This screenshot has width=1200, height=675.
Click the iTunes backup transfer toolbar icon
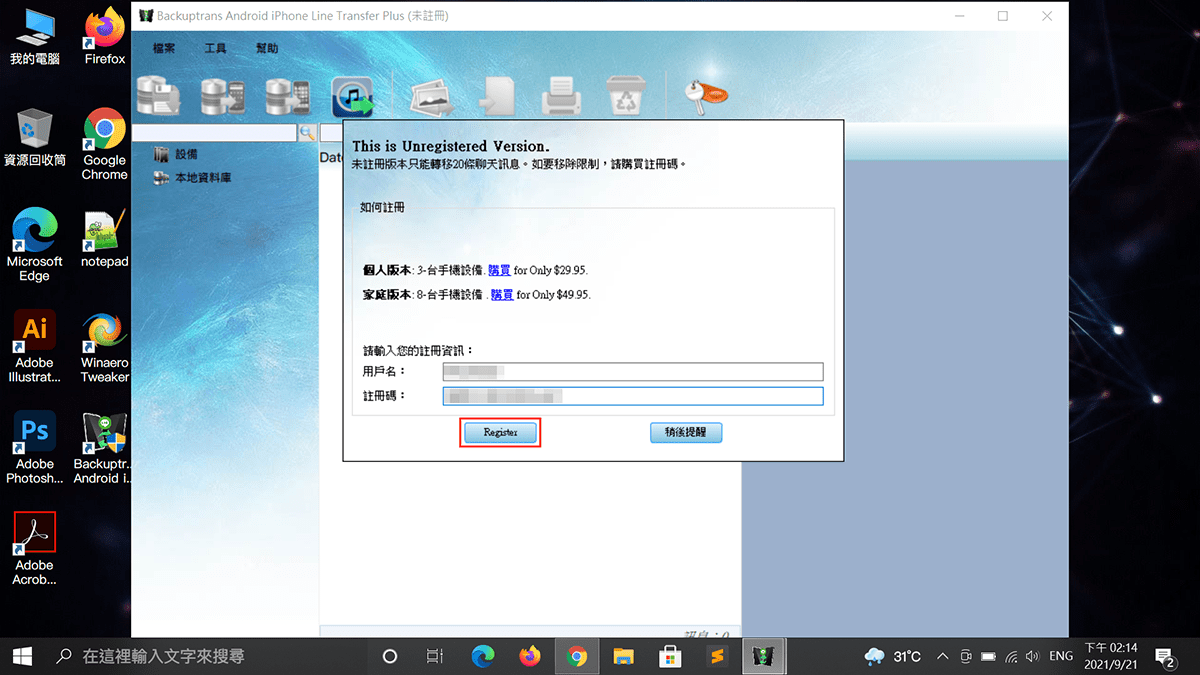(x=352, y=97)
